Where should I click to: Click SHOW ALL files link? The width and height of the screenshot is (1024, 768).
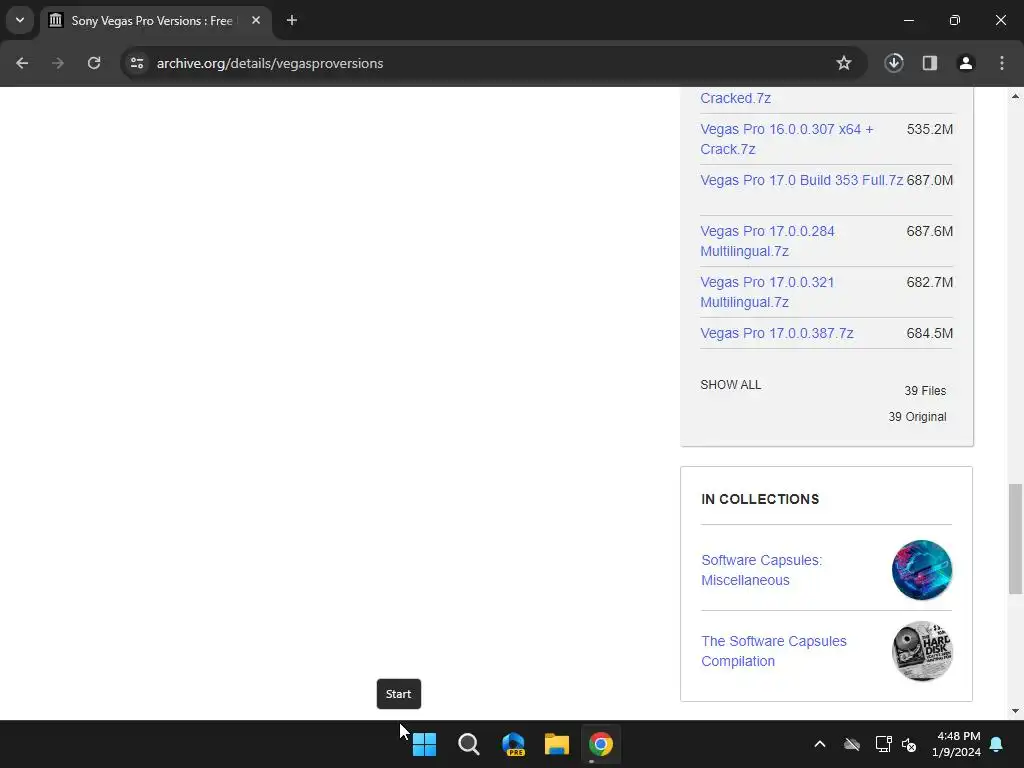[x=731, y=385]
